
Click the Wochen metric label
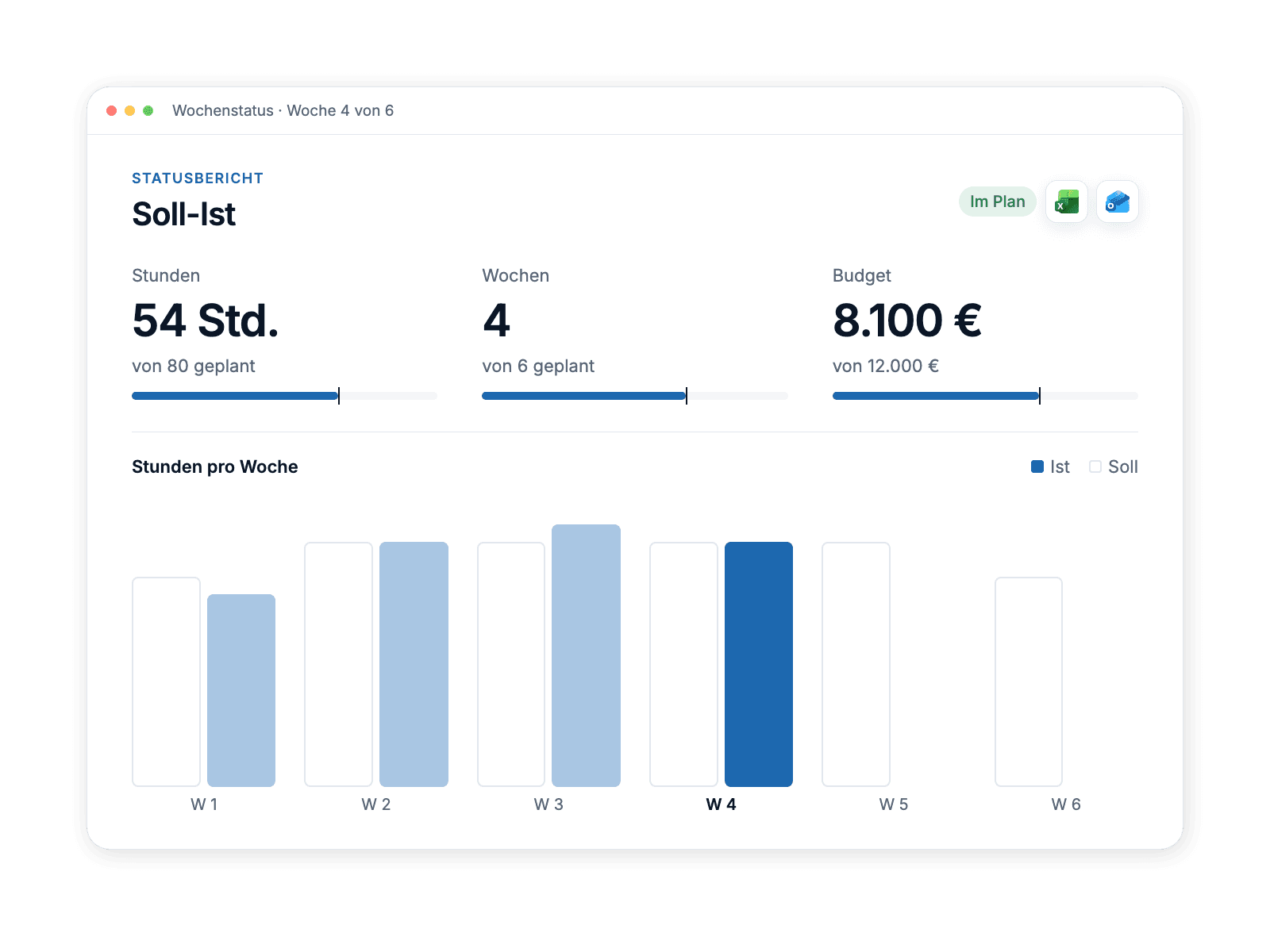(x=516, y=275)
